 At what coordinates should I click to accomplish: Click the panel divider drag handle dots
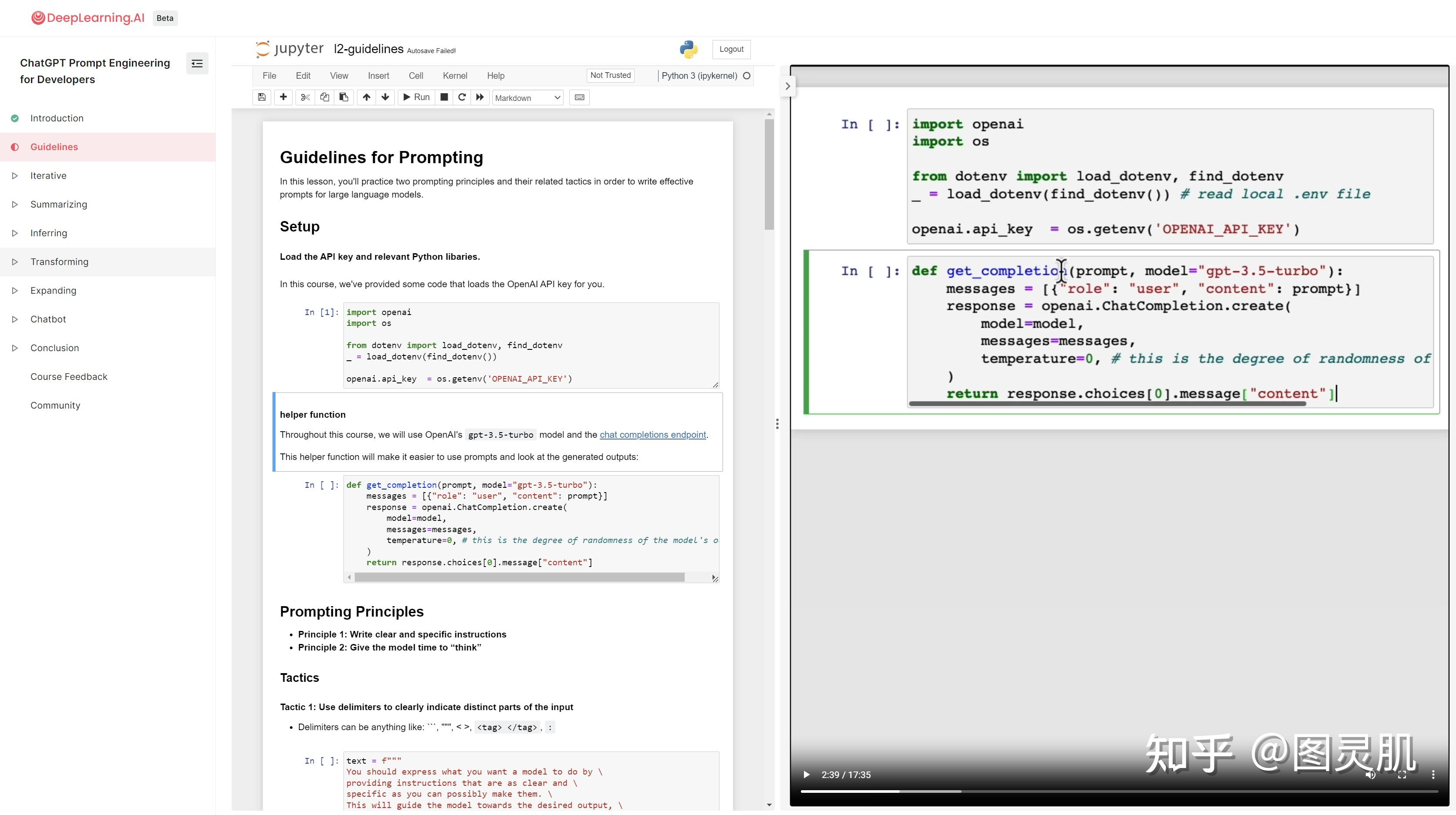(777, 424)
